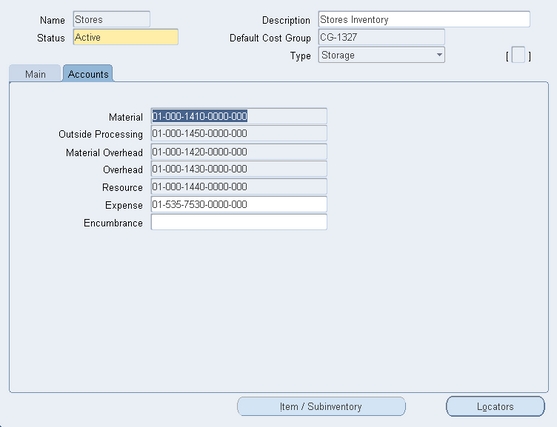Screen dimensions: 557x427
Task: Click the Item / Subinventory button
Action: pos(321,406)
